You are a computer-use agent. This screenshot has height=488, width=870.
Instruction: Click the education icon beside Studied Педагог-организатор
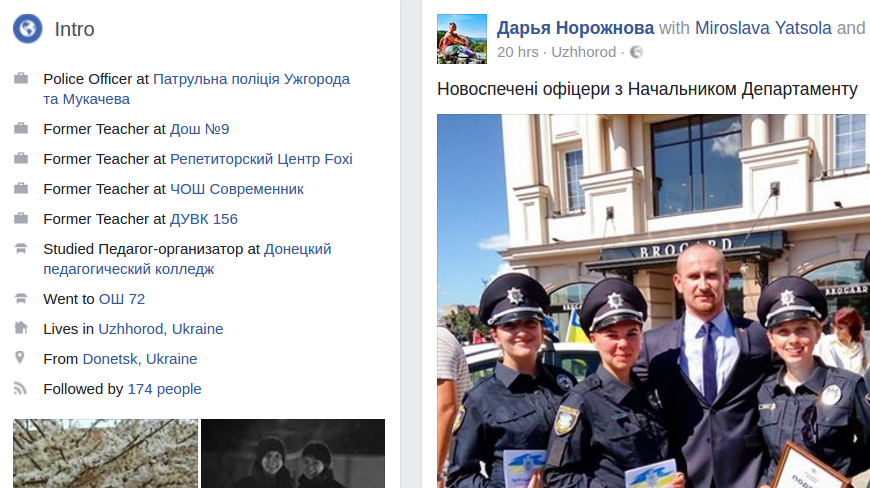(x=21, y=248)
